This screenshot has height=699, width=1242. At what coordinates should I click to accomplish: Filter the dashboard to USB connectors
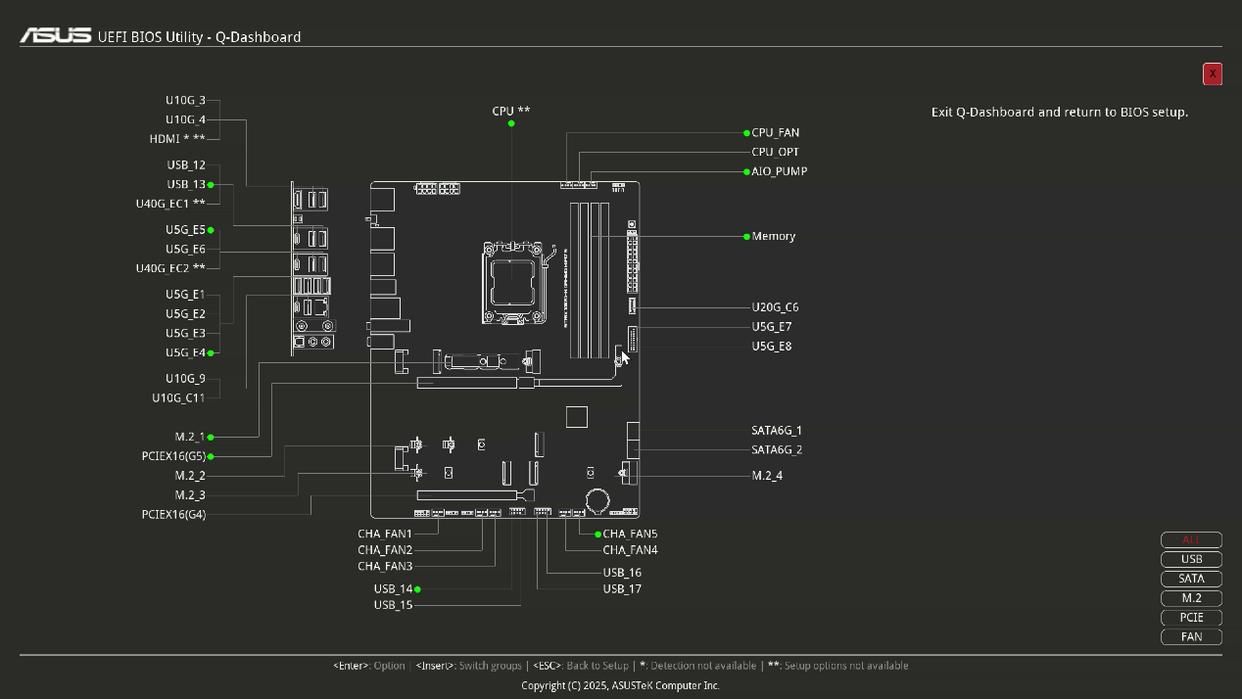(x=1191, y=559)
